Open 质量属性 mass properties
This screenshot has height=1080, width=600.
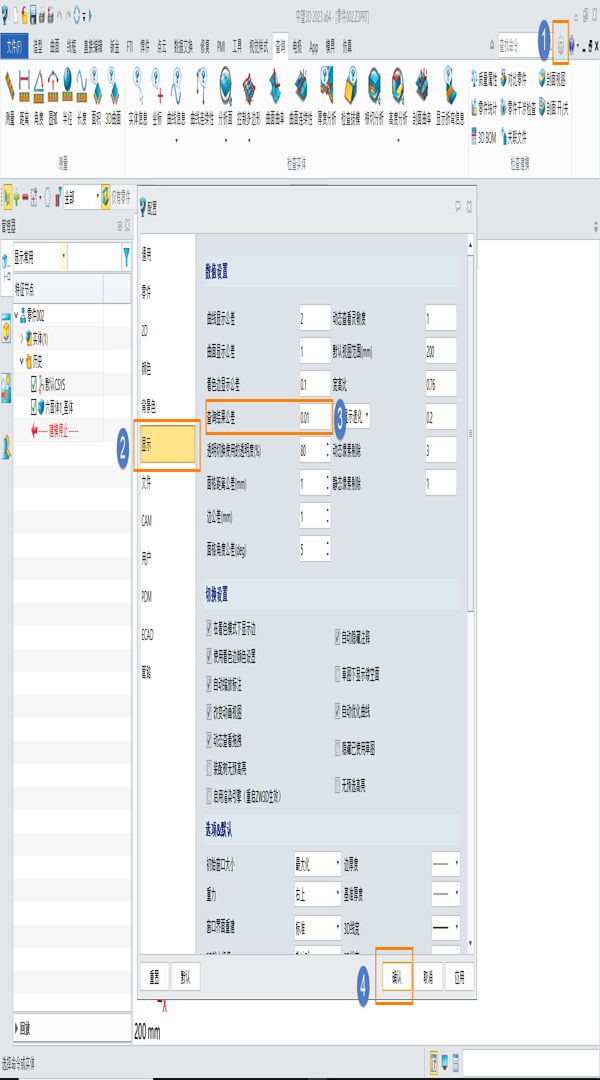tap(484, 80)
